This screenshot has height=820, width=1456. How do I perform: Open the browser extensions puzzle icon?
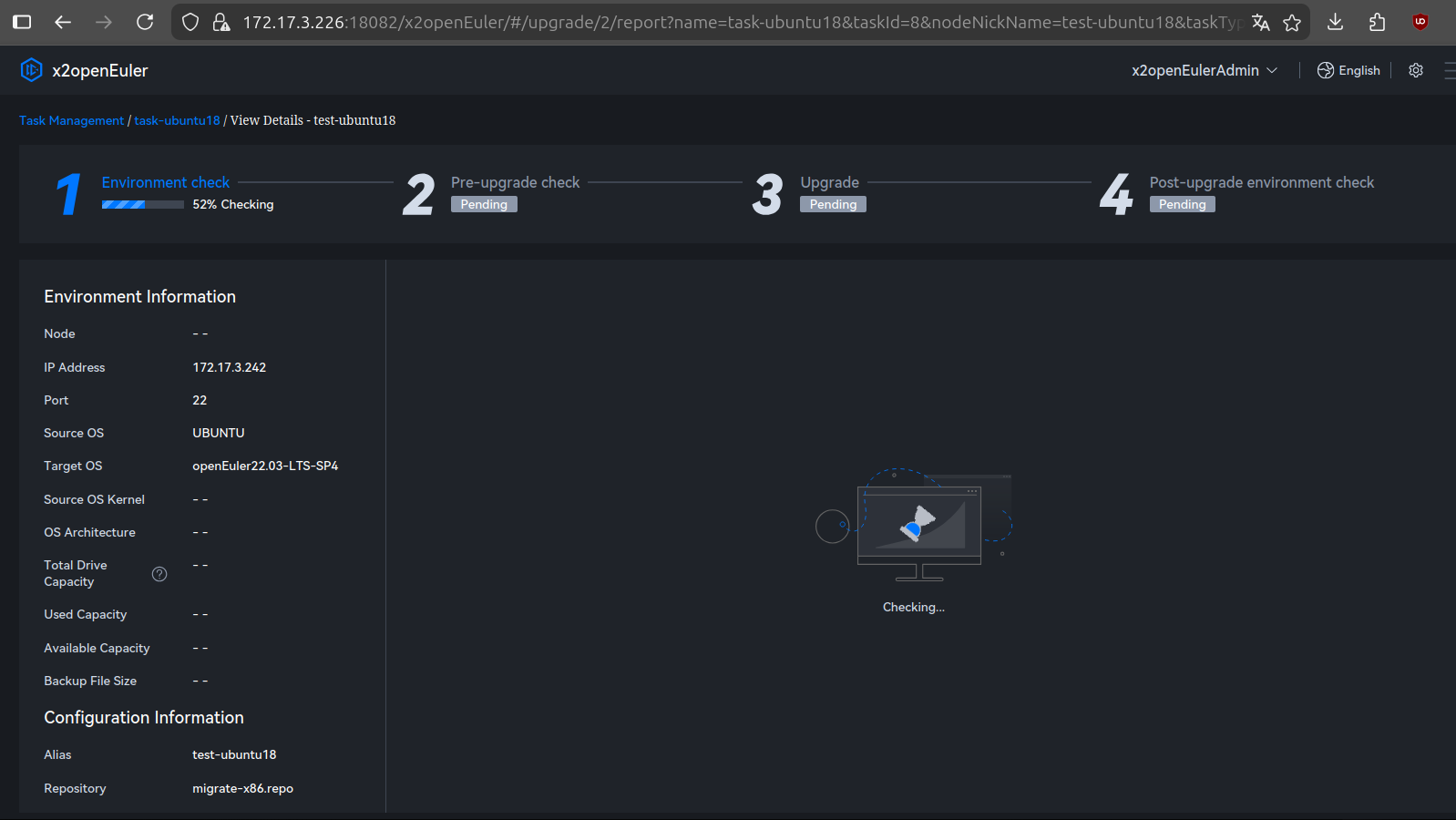pos(1377,22)
